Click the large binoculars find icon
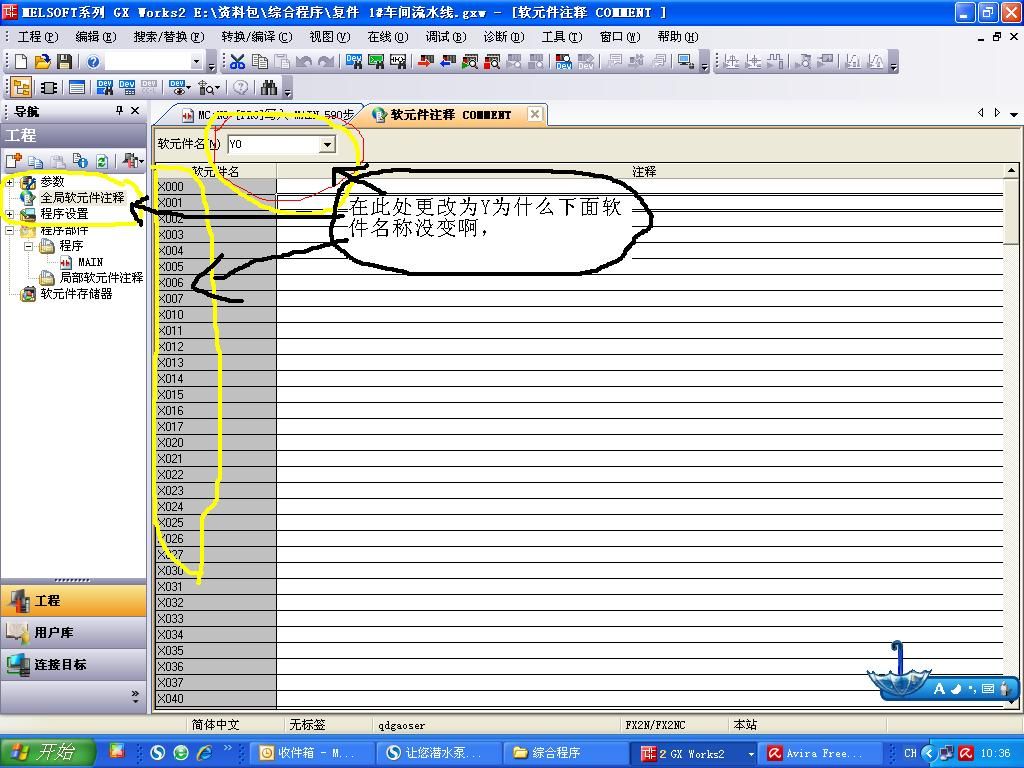The height and width of the screenshot is (768, 1024). click(269, 87)
